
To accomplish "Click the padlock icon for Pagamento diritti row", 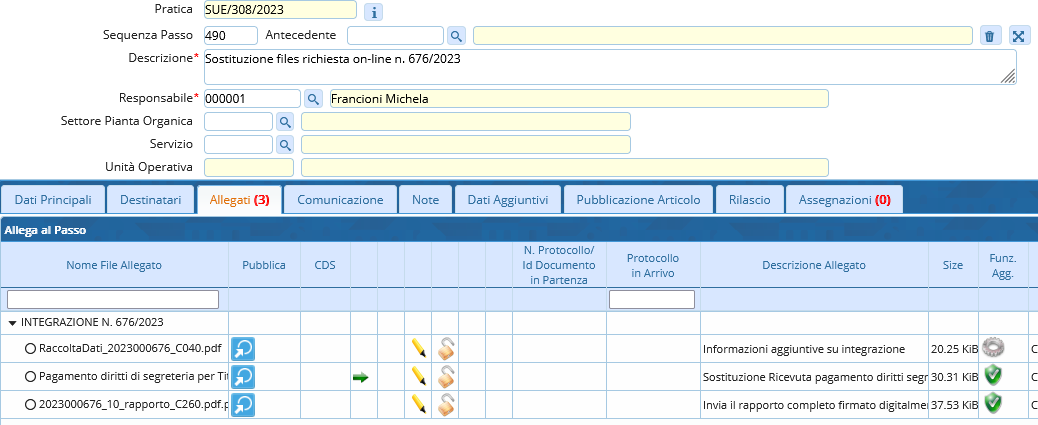I will tap(446, 376).
